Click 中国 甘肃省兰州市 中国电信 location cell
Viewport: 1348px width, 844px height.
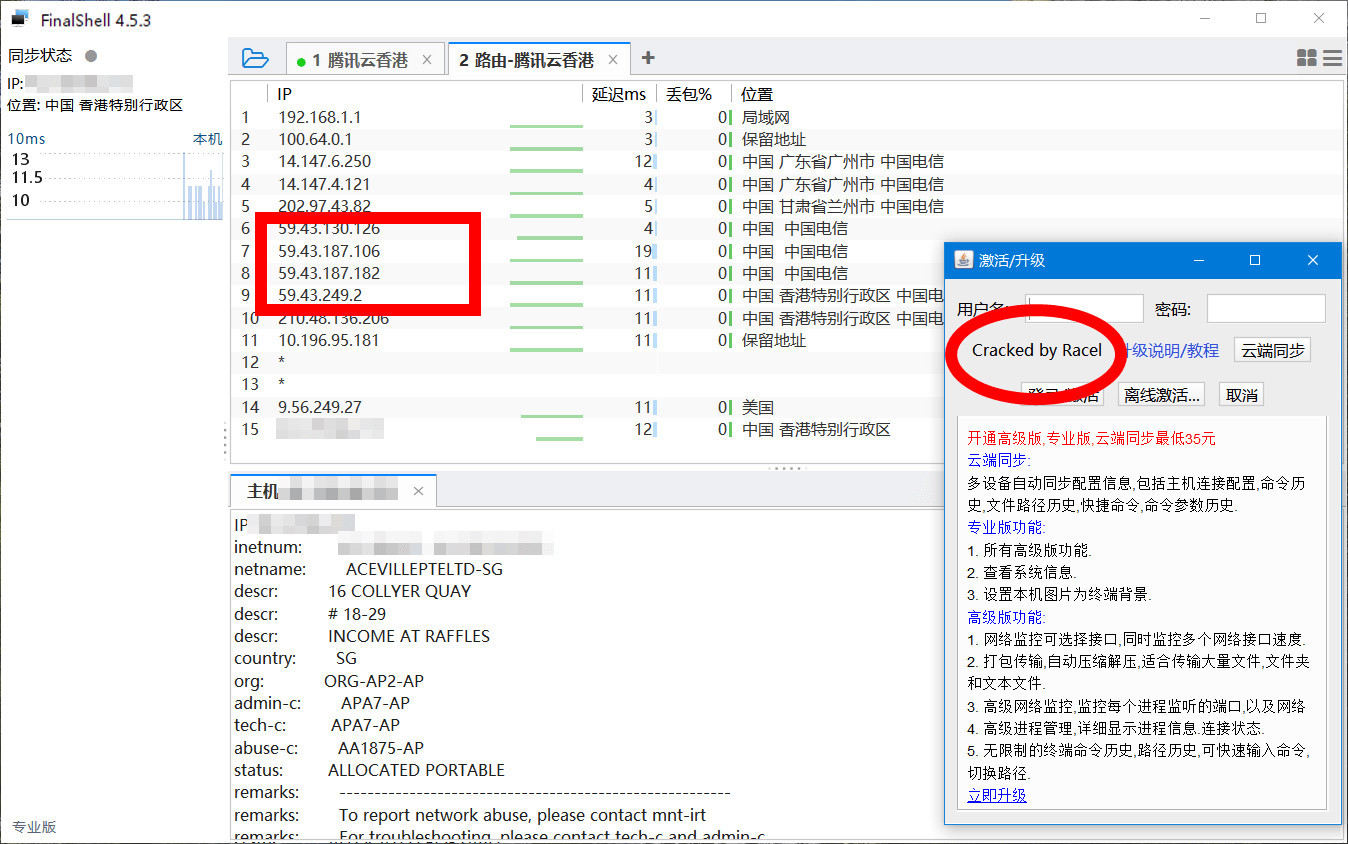[843, 206]
